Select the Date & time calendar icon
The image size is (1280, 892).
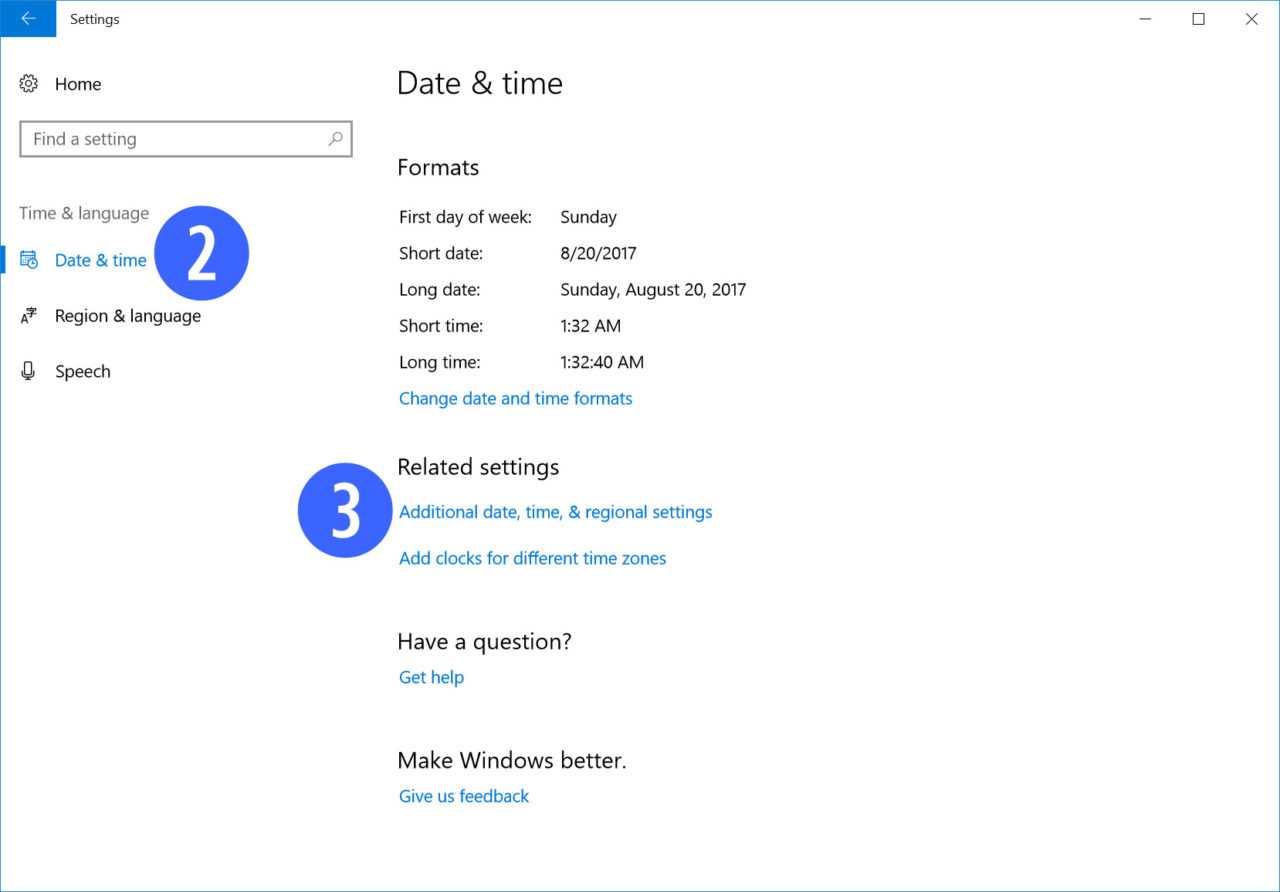click(31, 259)
